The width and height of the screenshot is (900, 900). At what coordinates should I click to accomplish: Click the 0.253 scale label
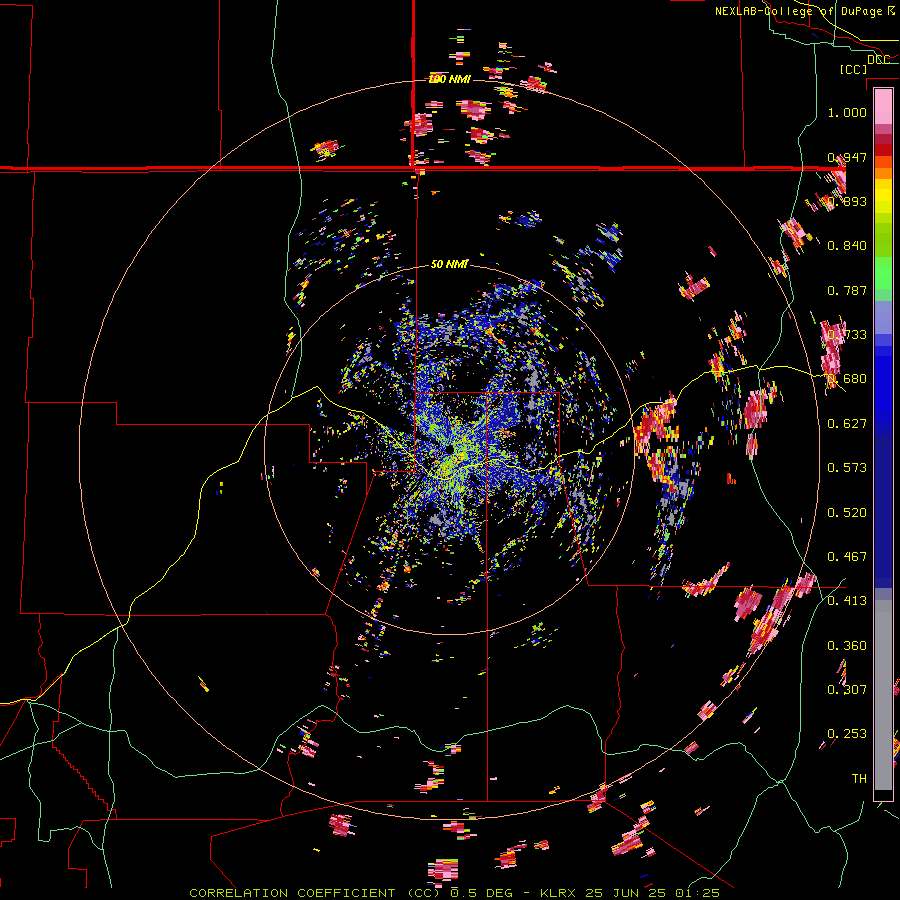click(x=847, y=734)
